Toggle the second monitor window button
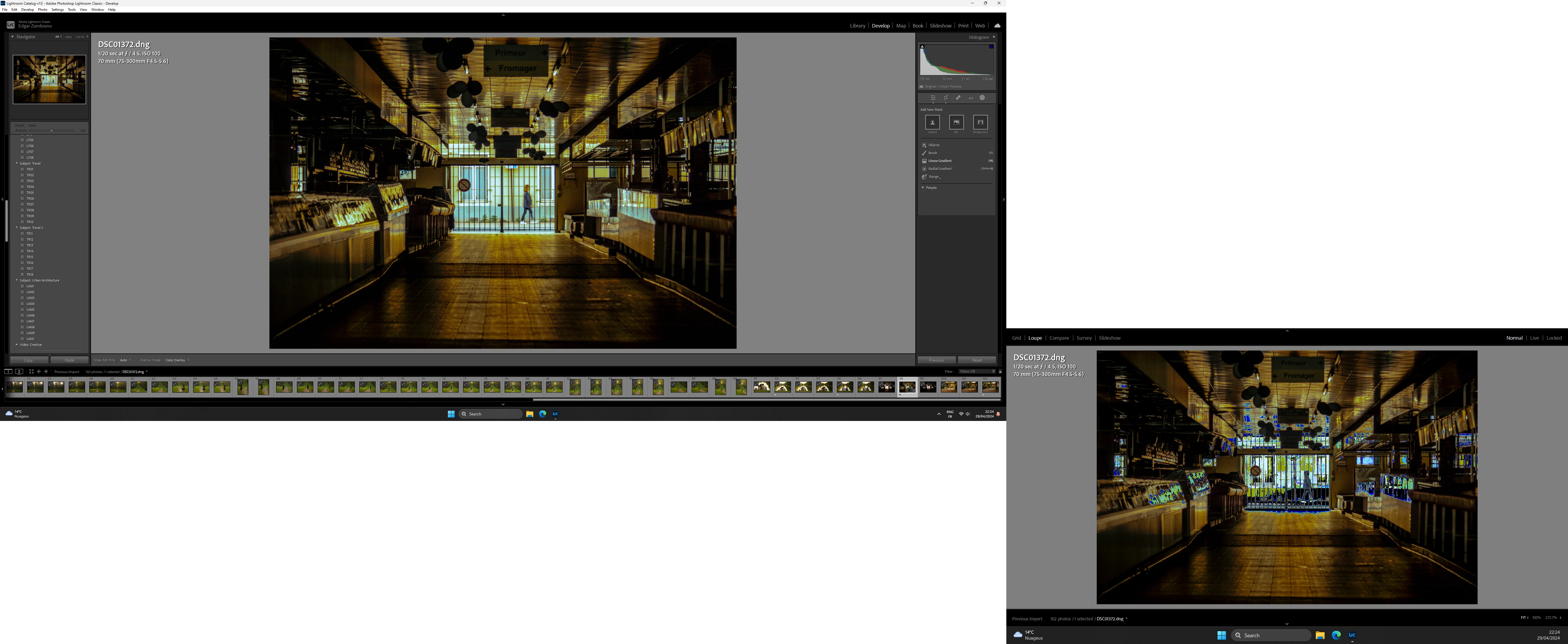Screen dimensions: 1568x644 pos(19,372)
